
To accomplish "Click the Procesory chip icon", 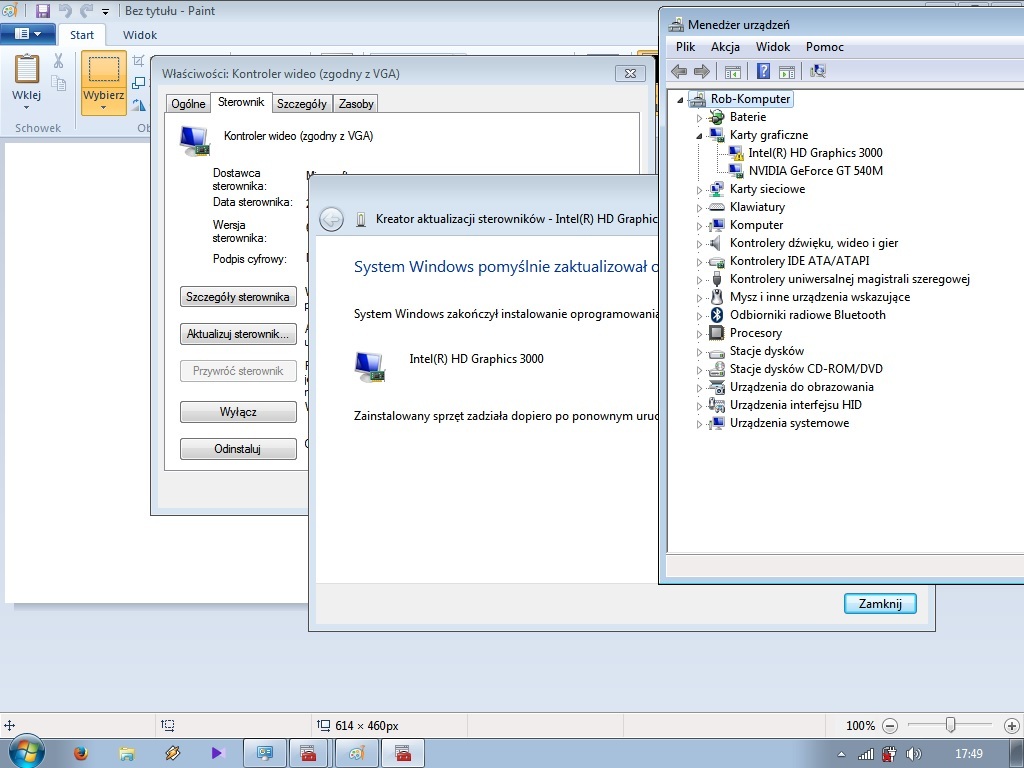I will [x=716, y=332].
